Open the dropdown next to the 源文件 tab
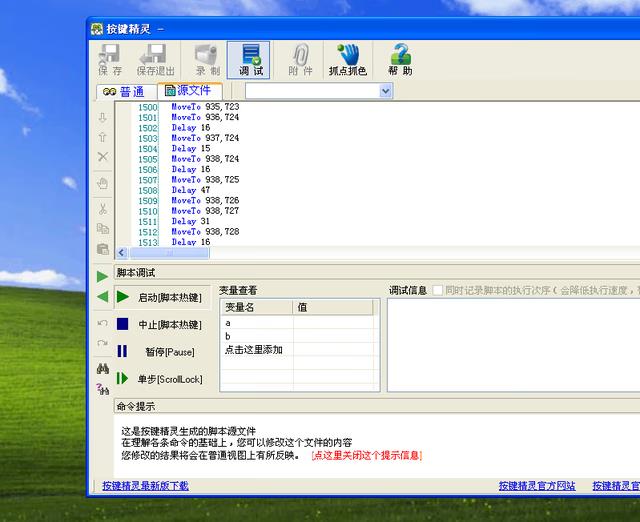Image resolution: width=640 pixels, height=522 pixels. (386, 91)
